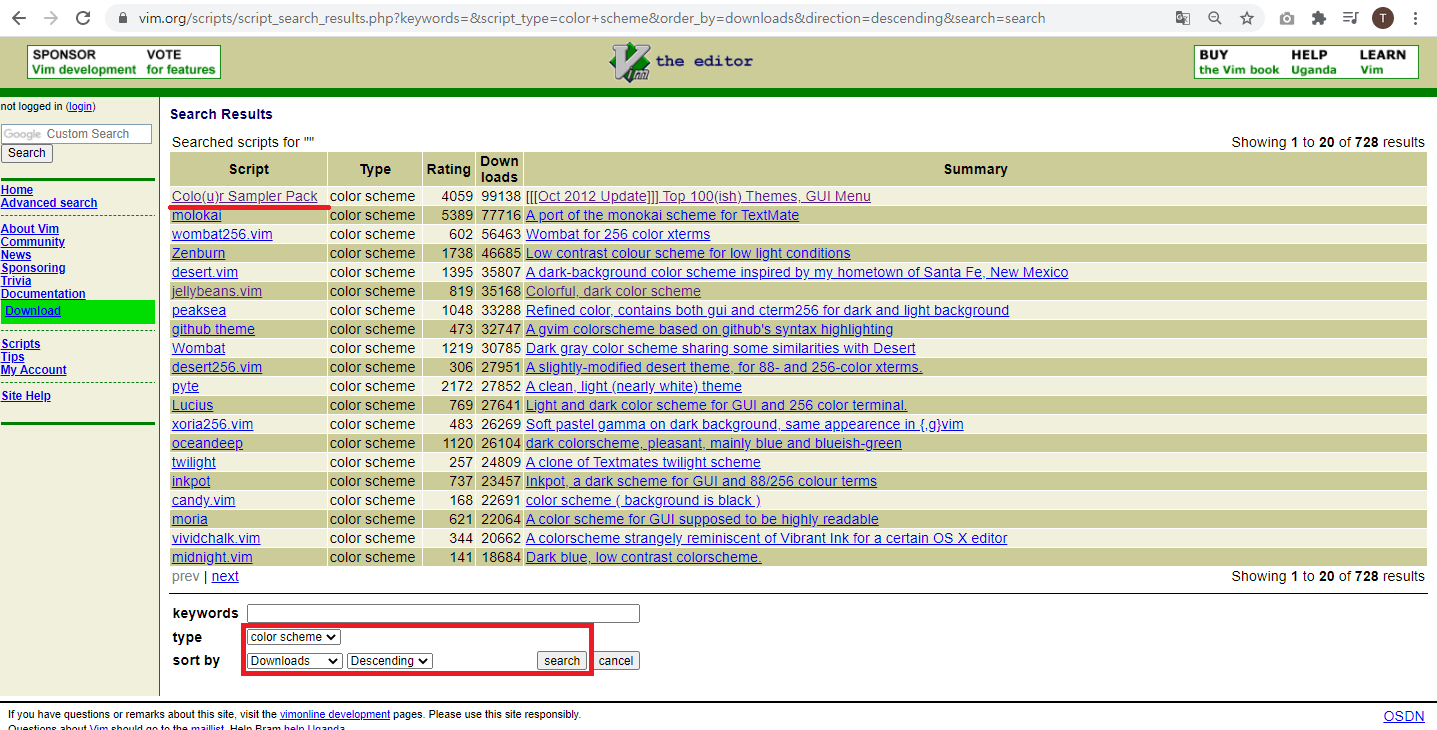Open midnight.vim script link
This screenshot has width=1437, height=730.
pyautogui.click(x=212, y=557)
